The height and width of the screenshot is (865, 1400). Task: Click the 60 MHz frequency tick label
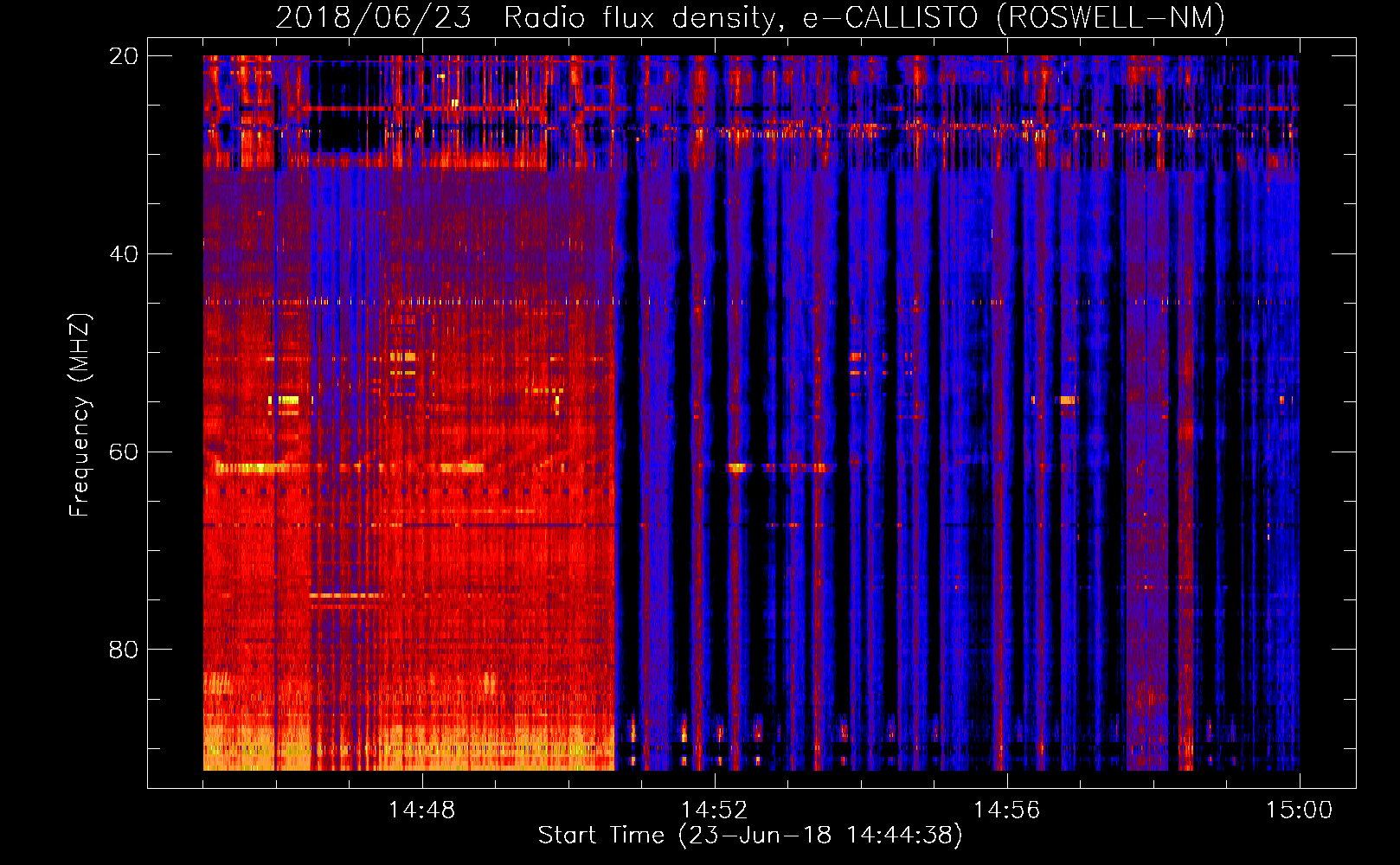pos(123,452)
